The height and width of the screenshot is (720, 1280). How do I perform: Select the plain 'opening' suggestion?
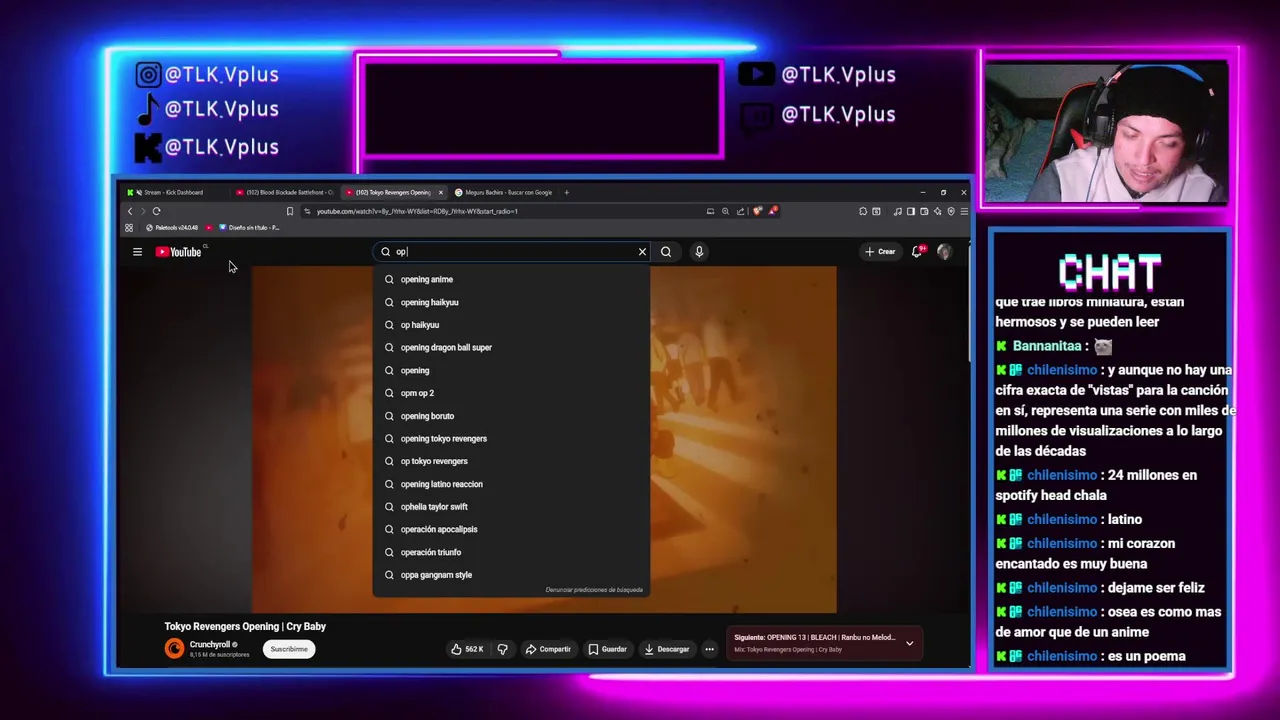point(511,370)
